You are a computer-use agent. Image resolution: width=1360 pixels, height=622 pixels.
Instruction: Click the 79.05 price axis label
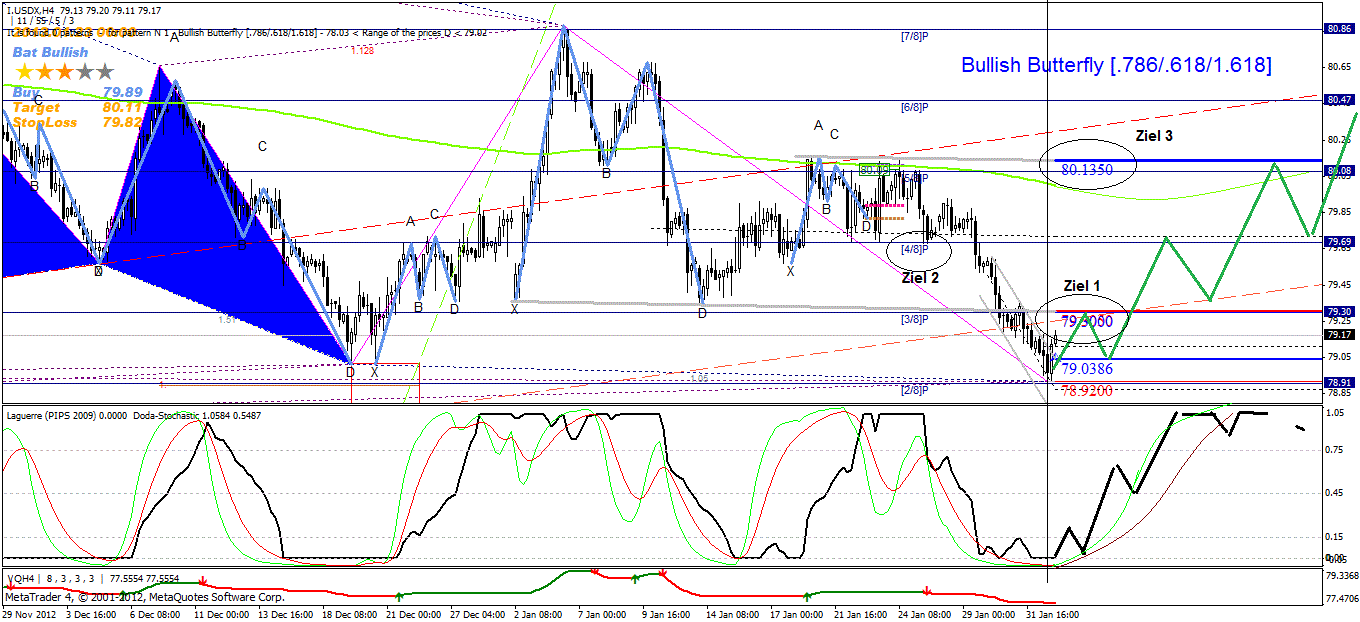1340,356
